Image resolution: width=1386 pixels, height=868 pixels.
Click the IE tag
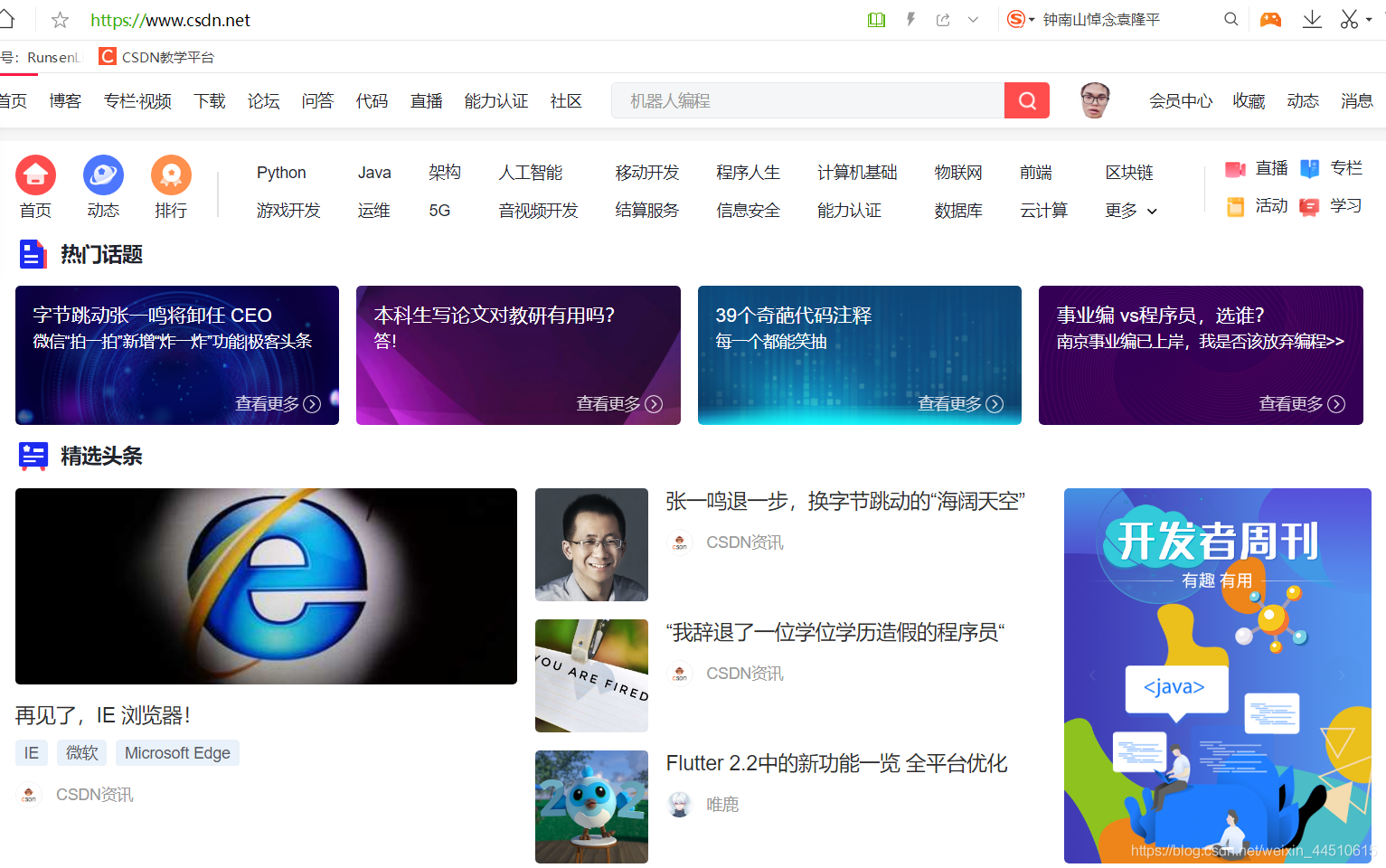click(32, 753)
